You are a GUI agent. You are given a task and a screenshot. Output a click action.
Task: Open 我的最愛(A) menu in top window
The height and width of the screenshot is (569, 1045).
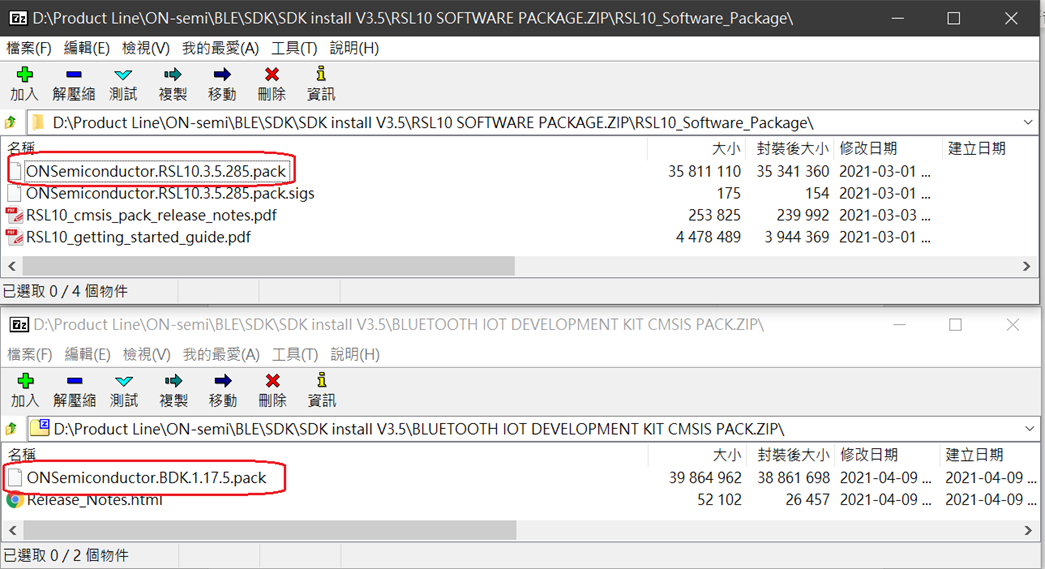click(220, 48)
